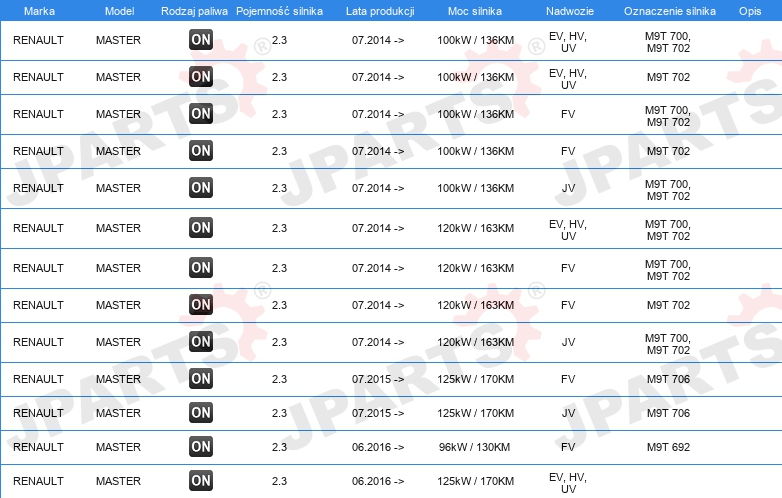ON icon in 100kW FV row with only M9T 702
782x498 pixels.
(x=201, y=151)
